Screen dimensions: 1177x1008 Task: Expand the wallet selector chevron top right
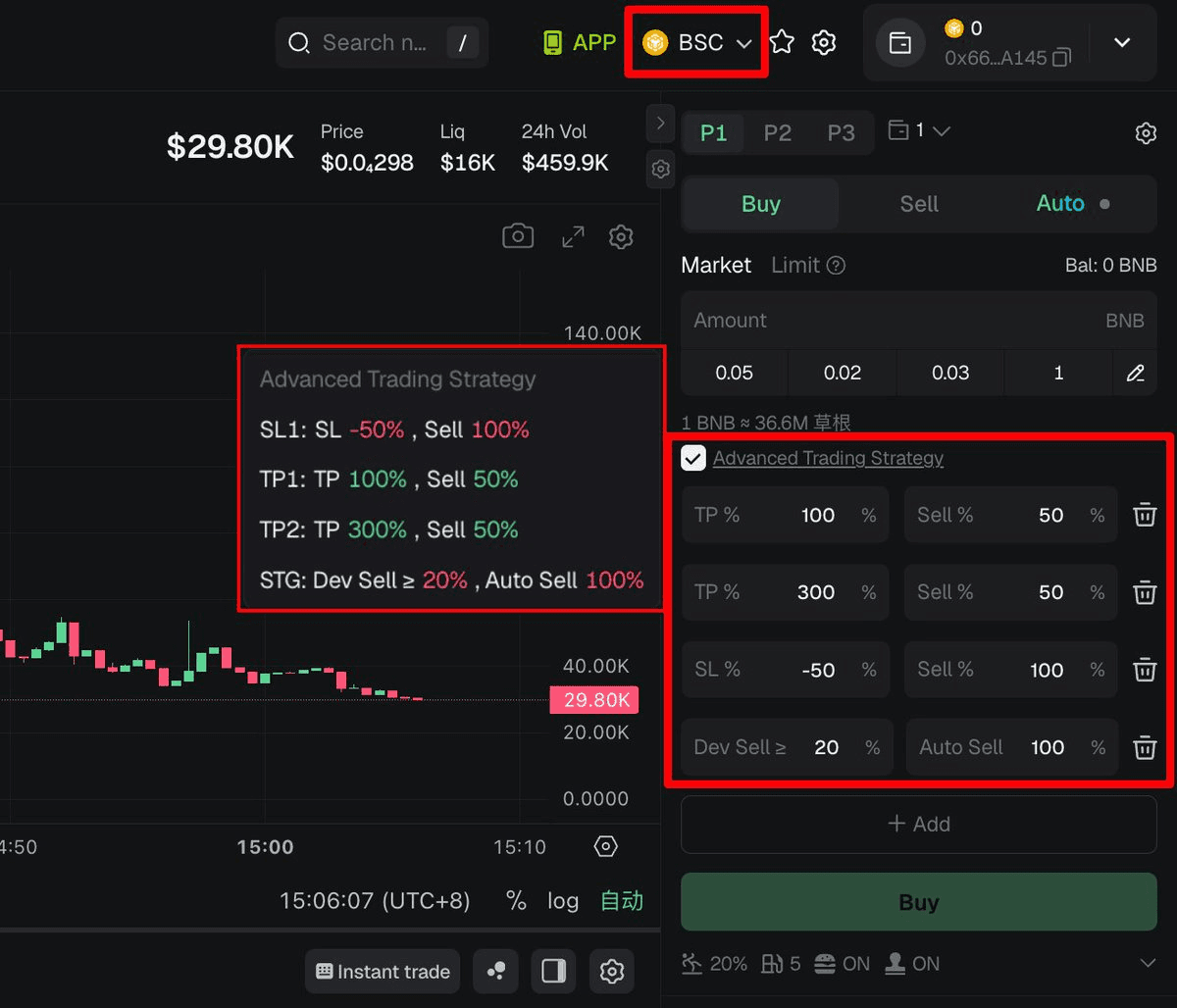coord(1123,42)
